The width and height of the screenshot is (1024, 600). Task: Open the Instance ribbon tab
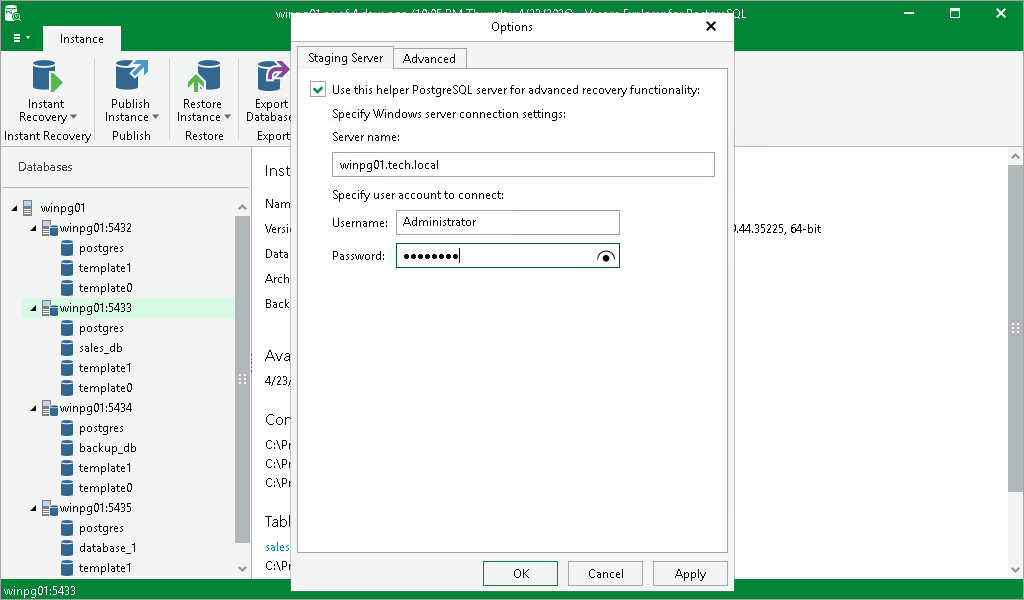pos(82,39)
